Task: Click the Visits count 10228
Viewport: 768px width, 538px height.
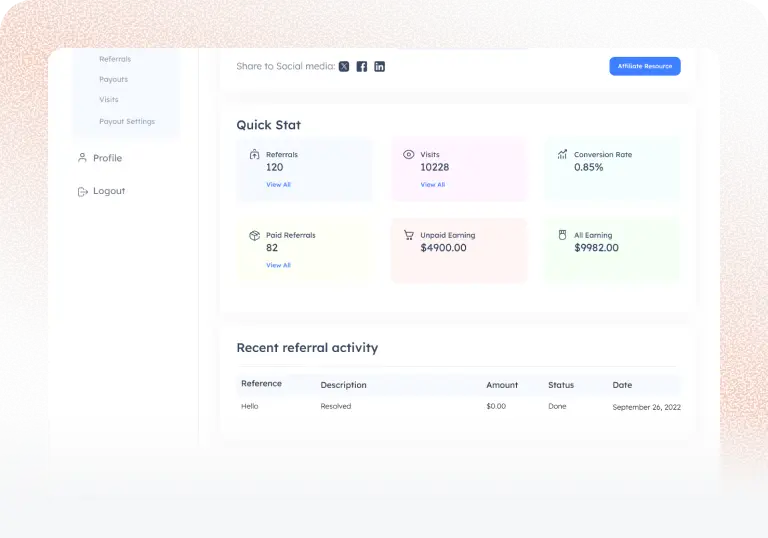Action: point(434,167)
